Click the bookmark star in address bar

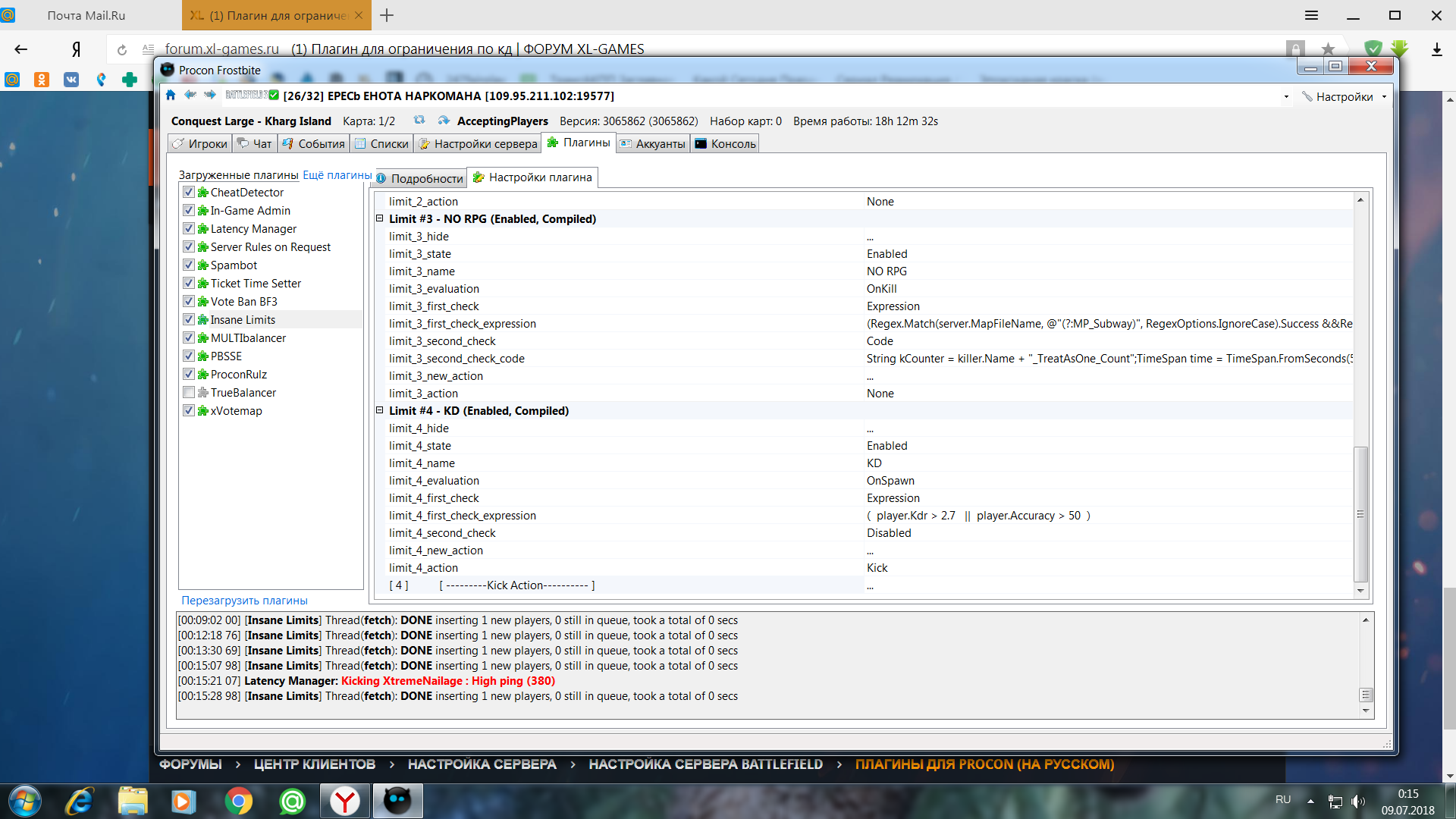1328,49
